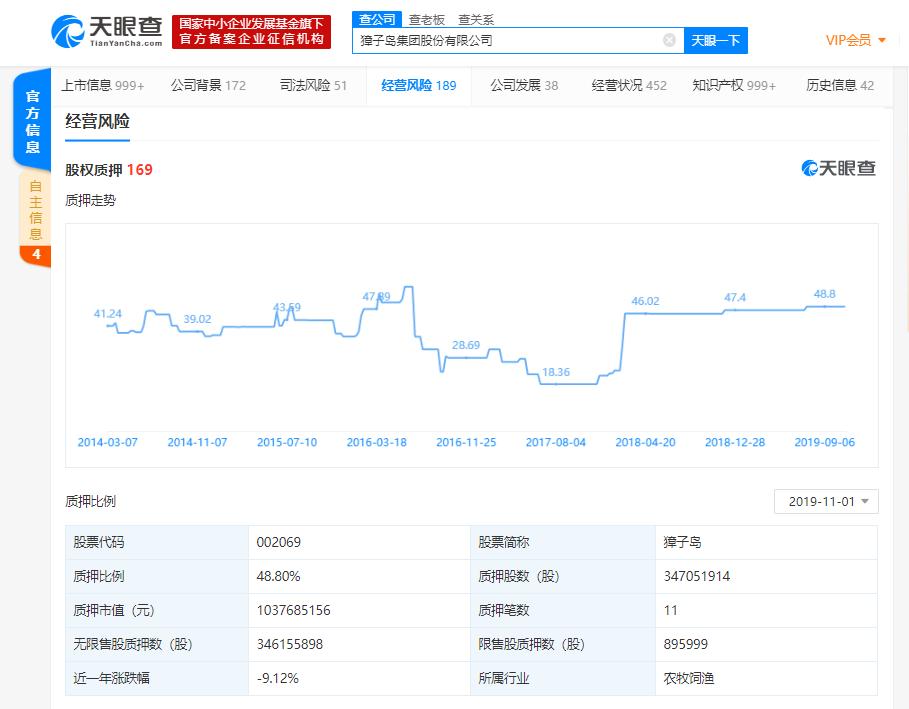Open the 上市信息 tab

click(102, 85)
